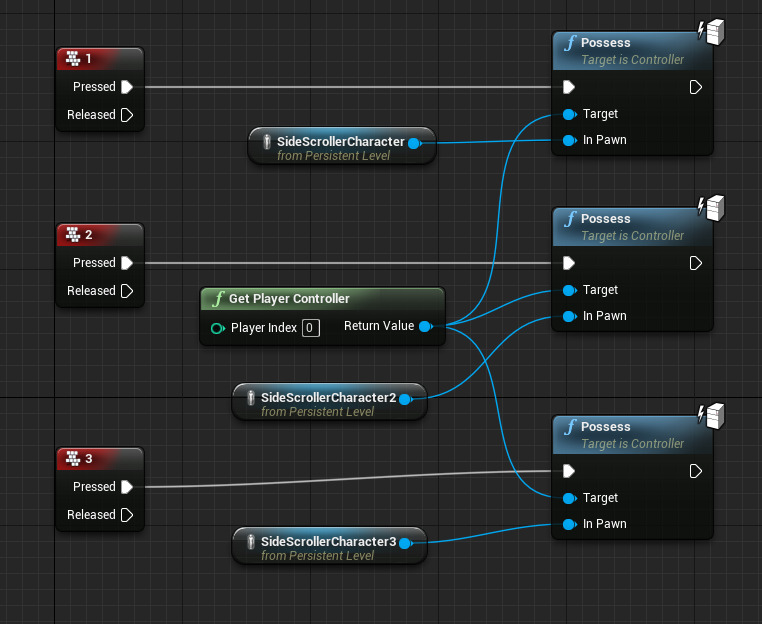Screen dimensions: 762x624
Task: Click exec output pin of top Possess node
Action: [x=695, y=87]
